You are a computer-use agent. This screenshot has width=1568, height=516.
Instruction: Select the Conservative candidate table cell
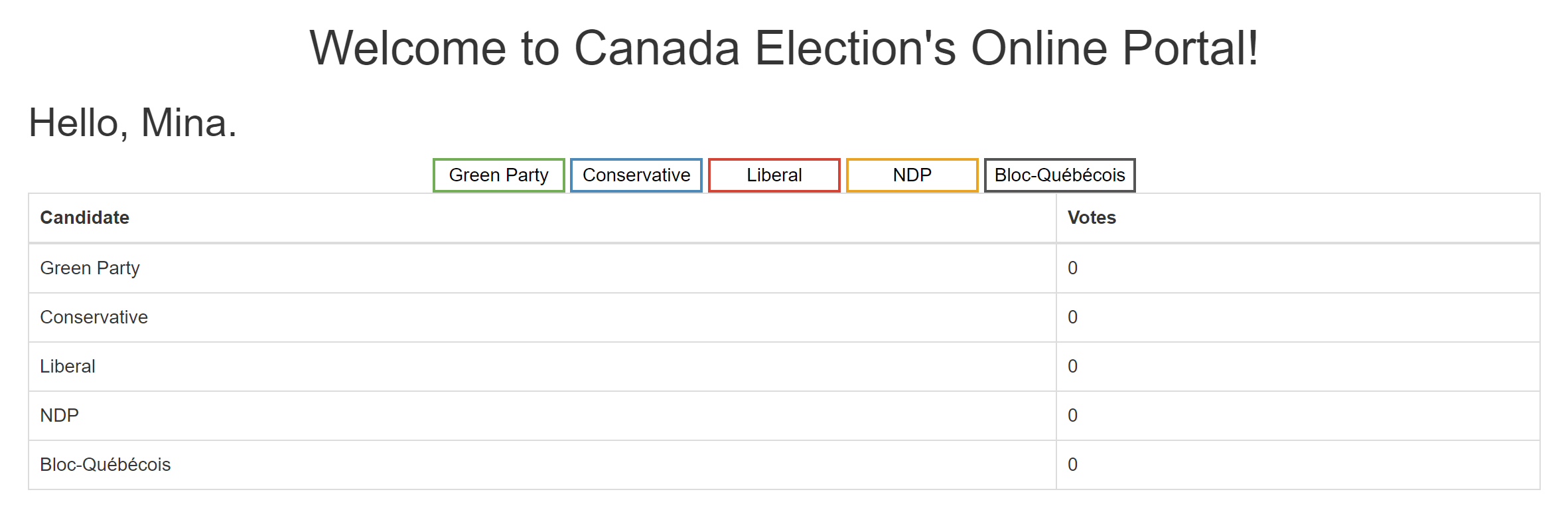tap(542, 317)
